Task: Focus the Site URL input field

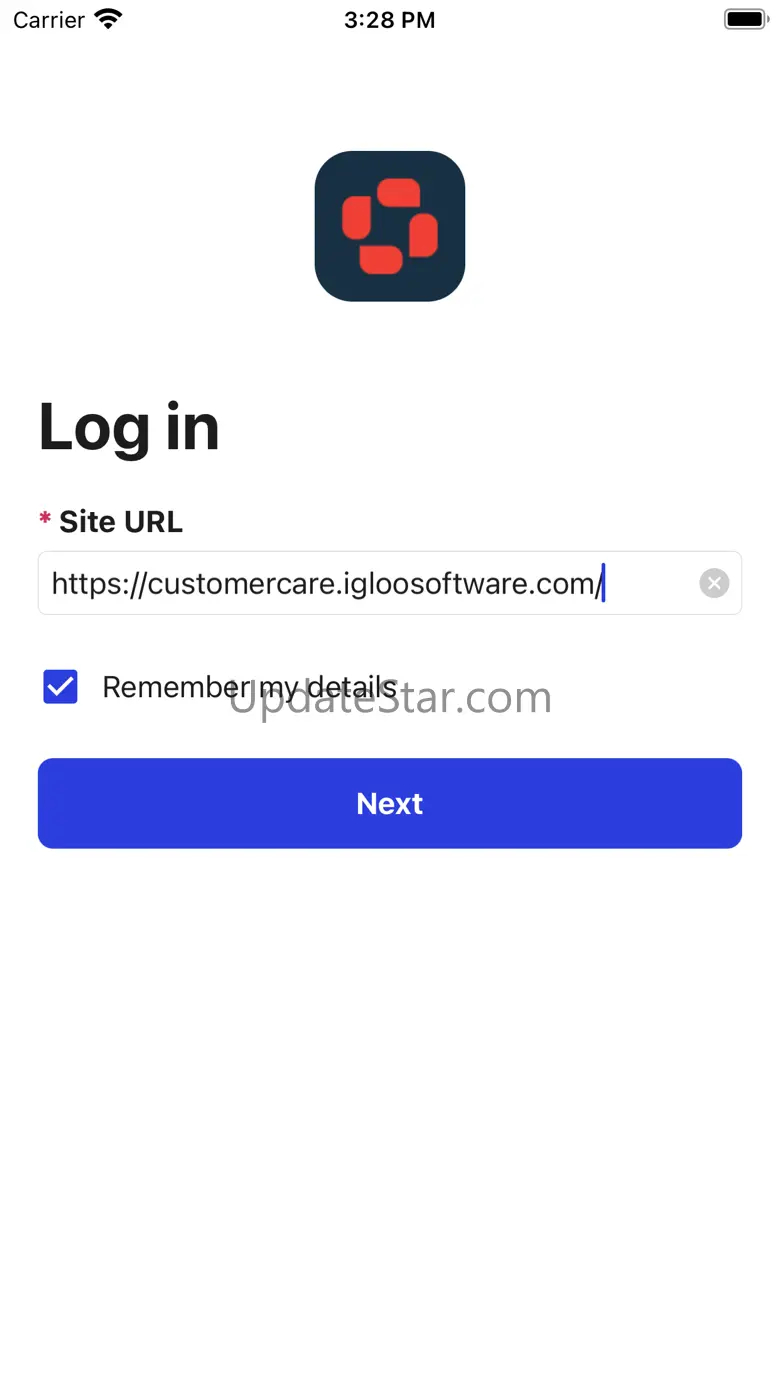Action: coord(390,583)
